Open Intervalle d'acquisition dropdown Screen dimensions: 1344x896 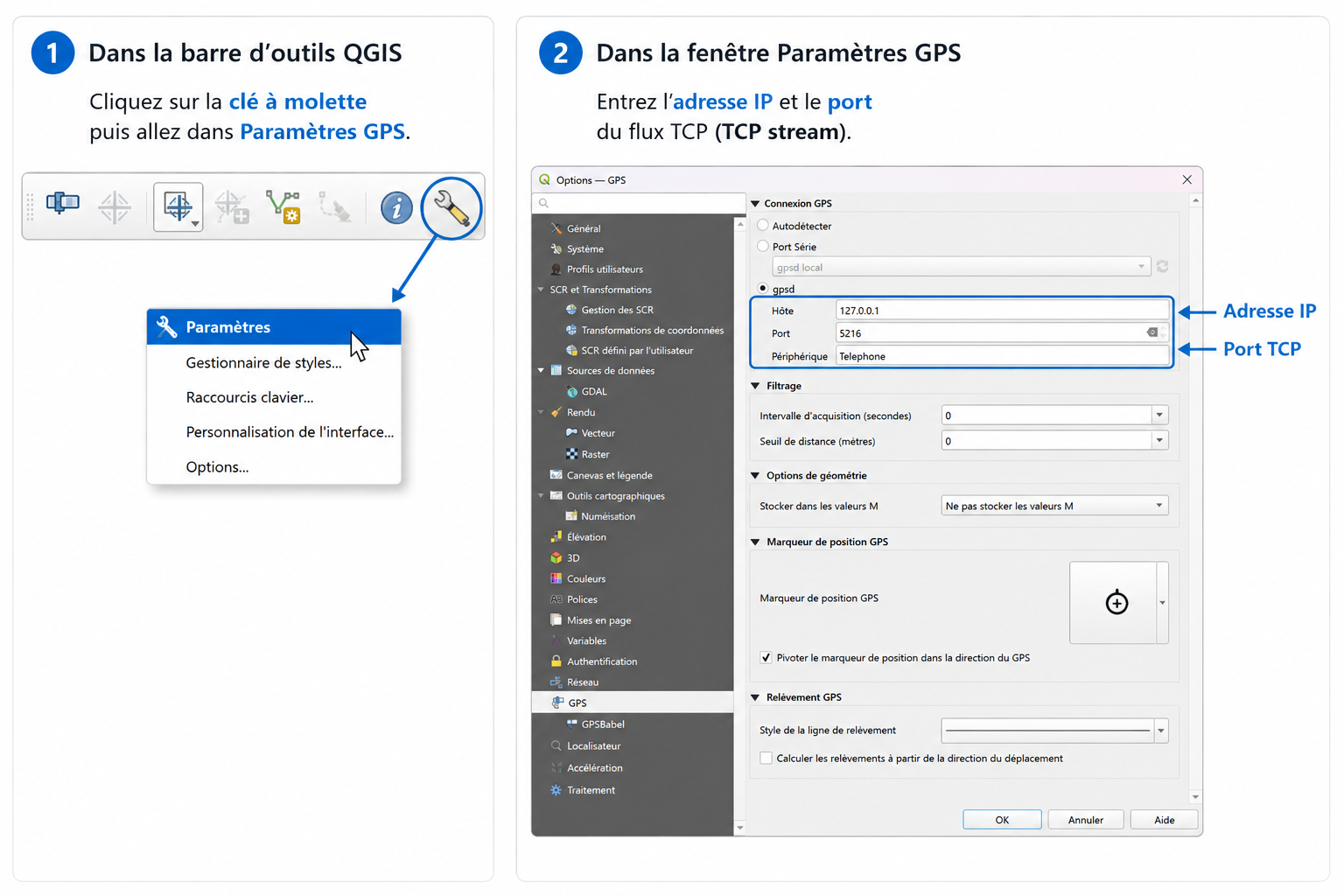coord(1159,416)
